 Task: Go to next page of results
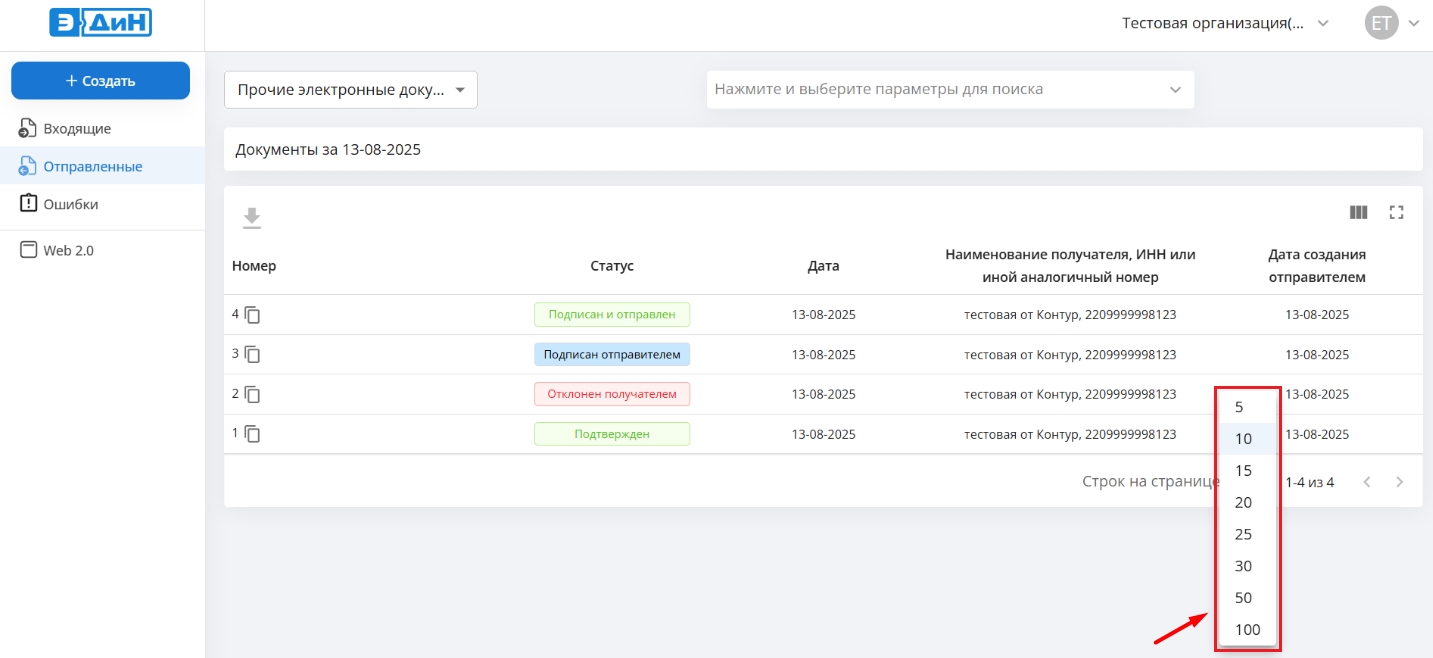1399,482
